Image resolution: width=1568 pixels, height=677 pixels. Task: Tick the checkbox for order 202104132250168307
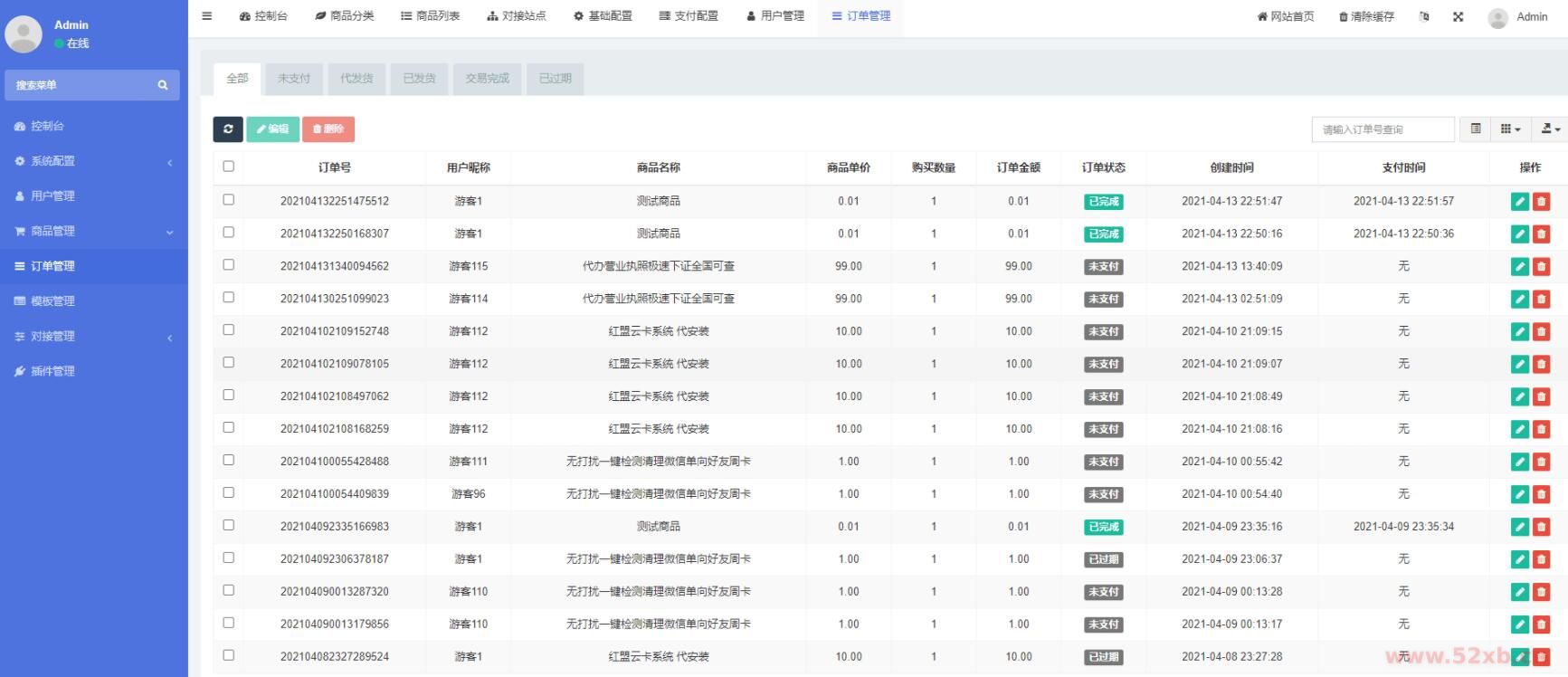(228, 233)
